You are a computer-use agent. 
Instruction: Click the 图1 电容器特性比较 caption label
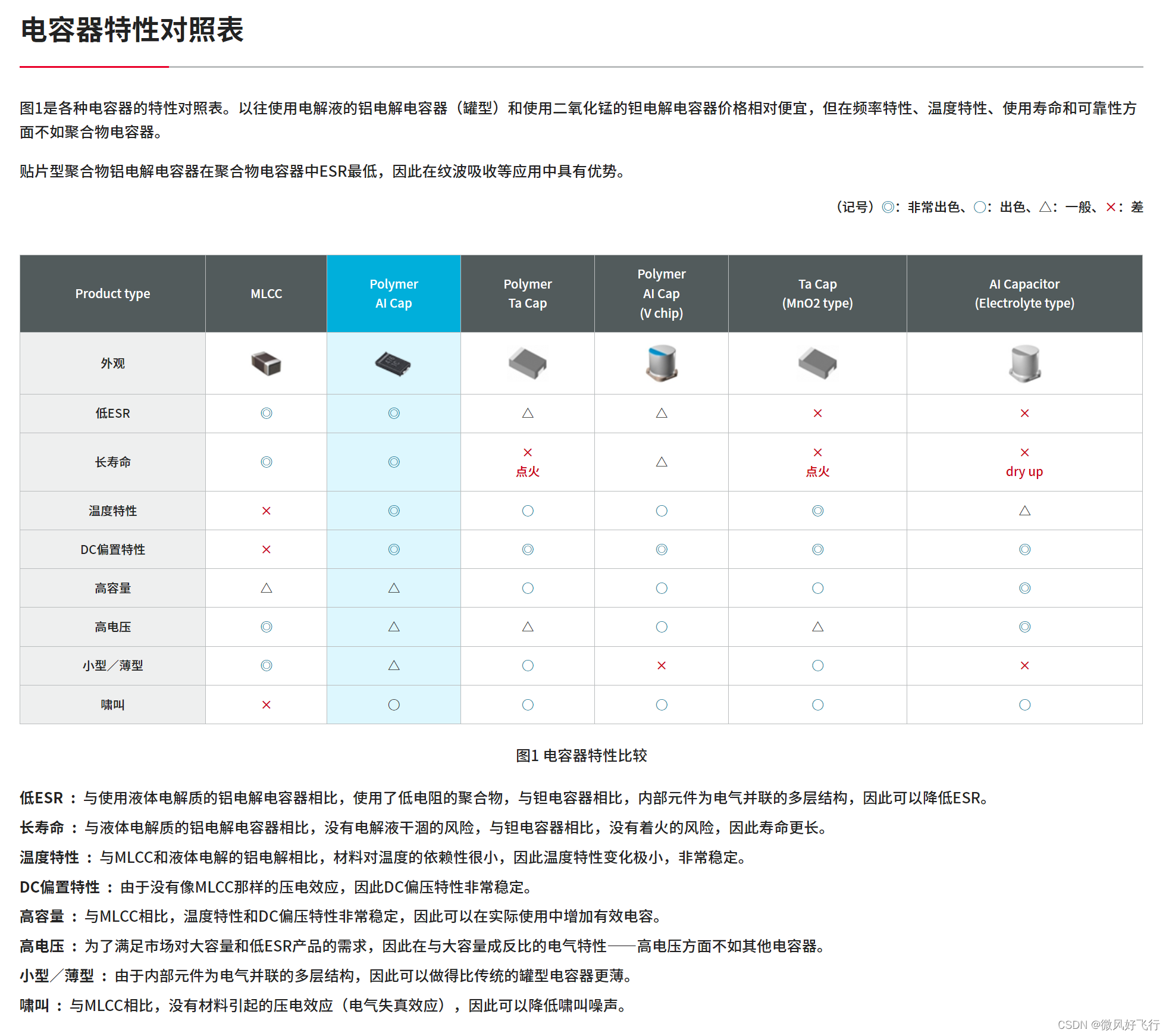coord(585,762)
